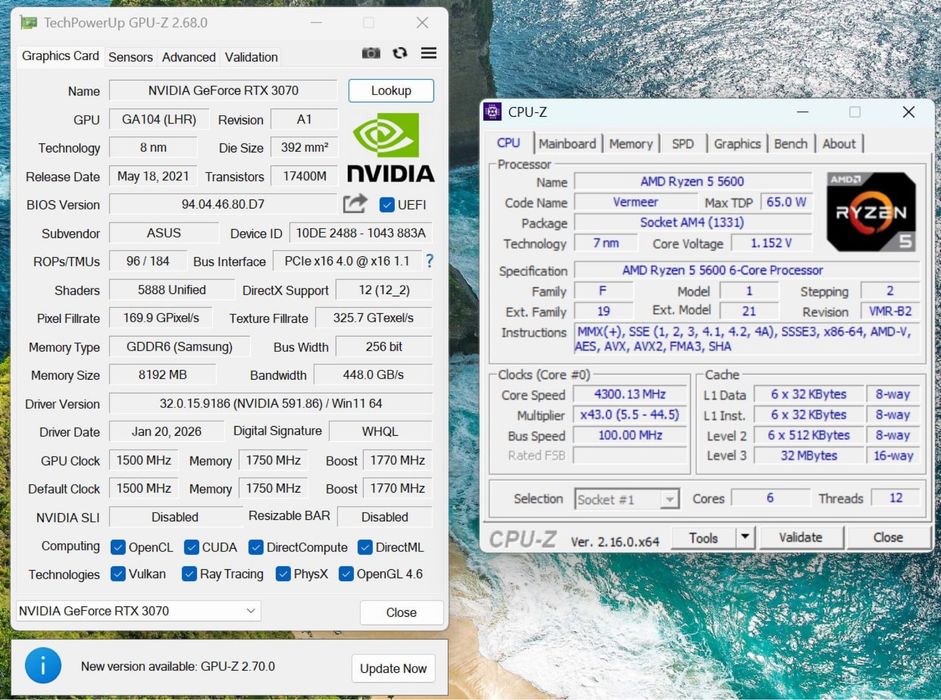This screenshot has width=941, height=700.
Task: Click the CPU-Z title bar app icon
Action: [493, 112]
